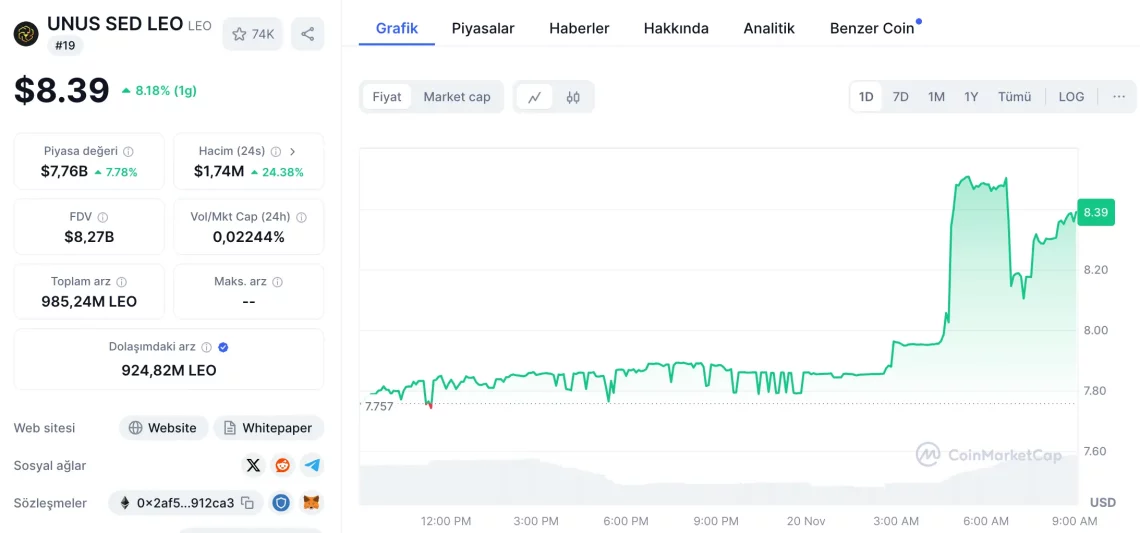1140x533 pixels.
Task: Switch to candlestick chart view icon
Action: coord(573,97)
